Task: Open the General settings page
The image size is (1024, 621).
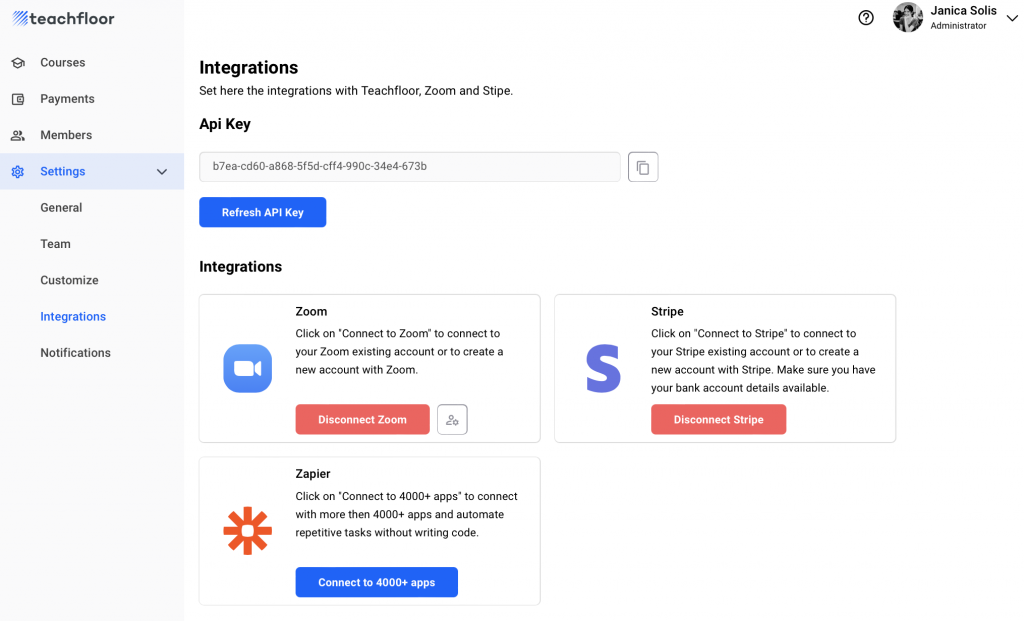Action: click(61, 208)
